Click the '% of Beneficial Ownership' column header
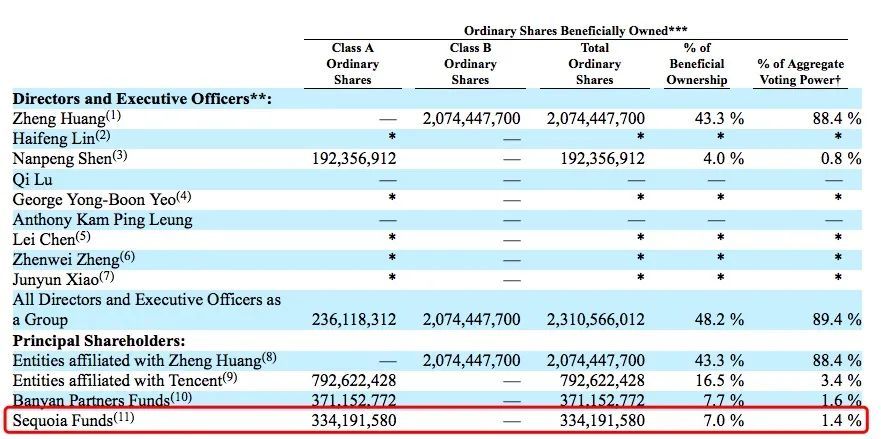The height and width of the screenshot is (439, 881). pyautogui.click(x=697, y=64)
